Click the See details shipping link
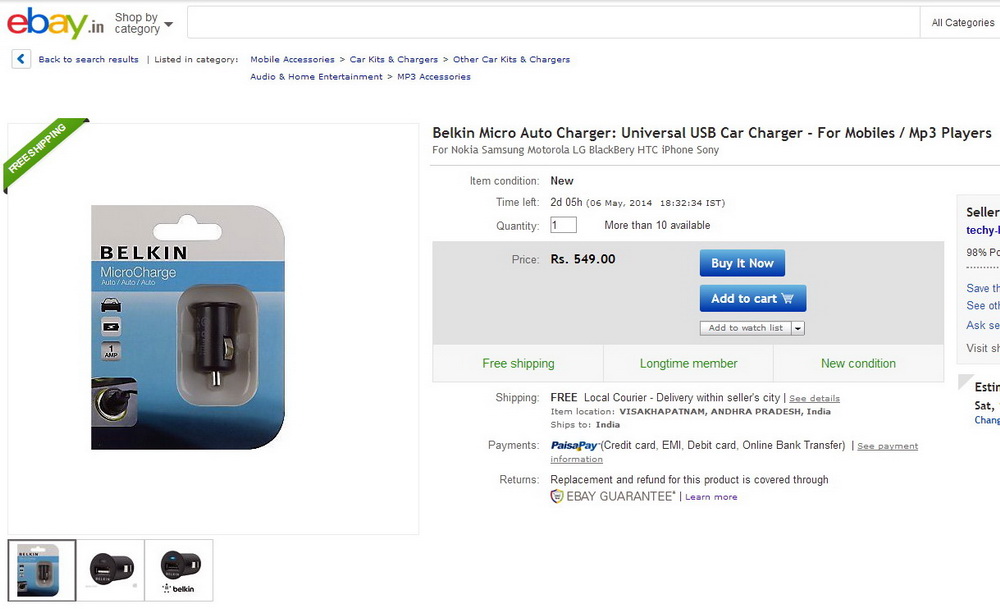Image resolution: width=1000 pixels, height=609 pixels. pyautogui.click(x=814, y=399)
